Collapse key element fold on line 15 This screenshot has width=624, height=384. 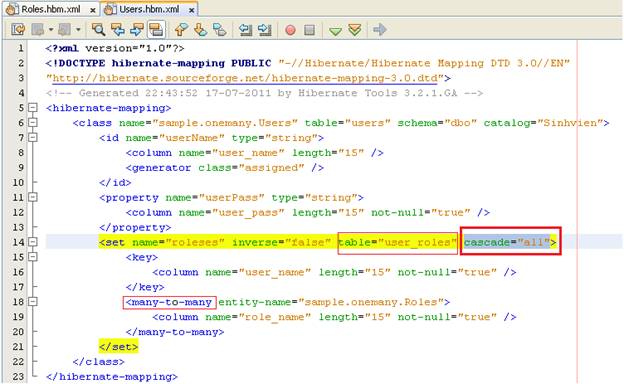[x=33, y=257]
